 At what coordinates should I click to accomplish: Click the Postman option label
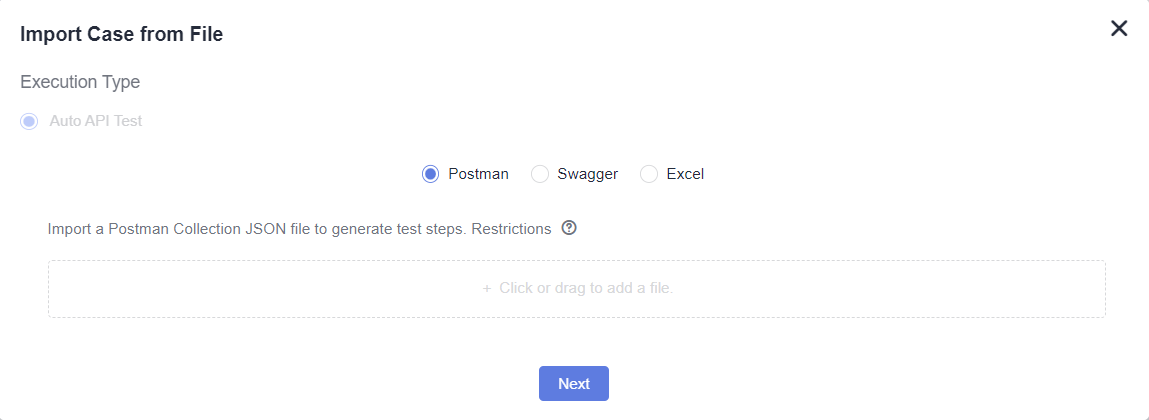pos(479,174)
